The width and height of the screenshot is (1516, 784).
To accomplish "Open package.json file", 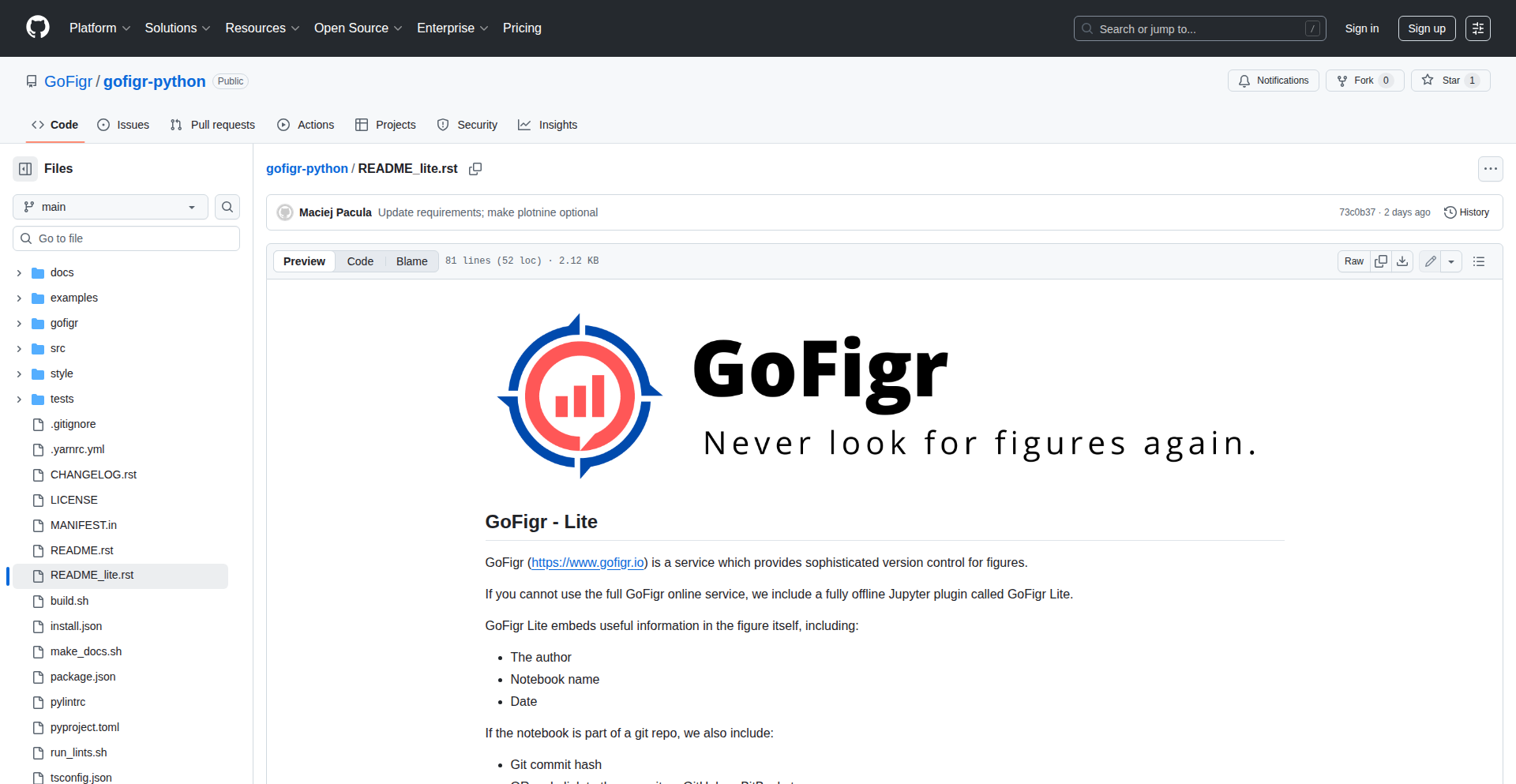I will [83, 677].
